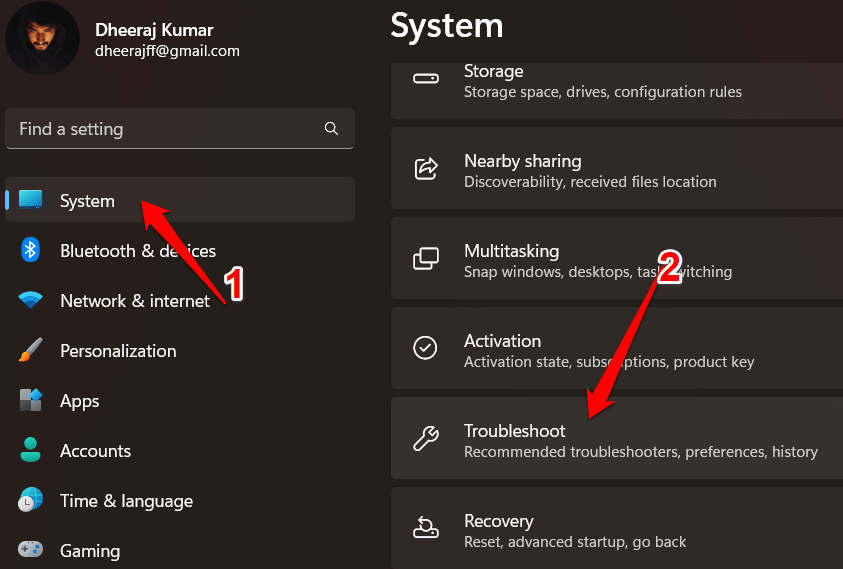
Task: Click the search magnifier icon
Action: point(332,129)
